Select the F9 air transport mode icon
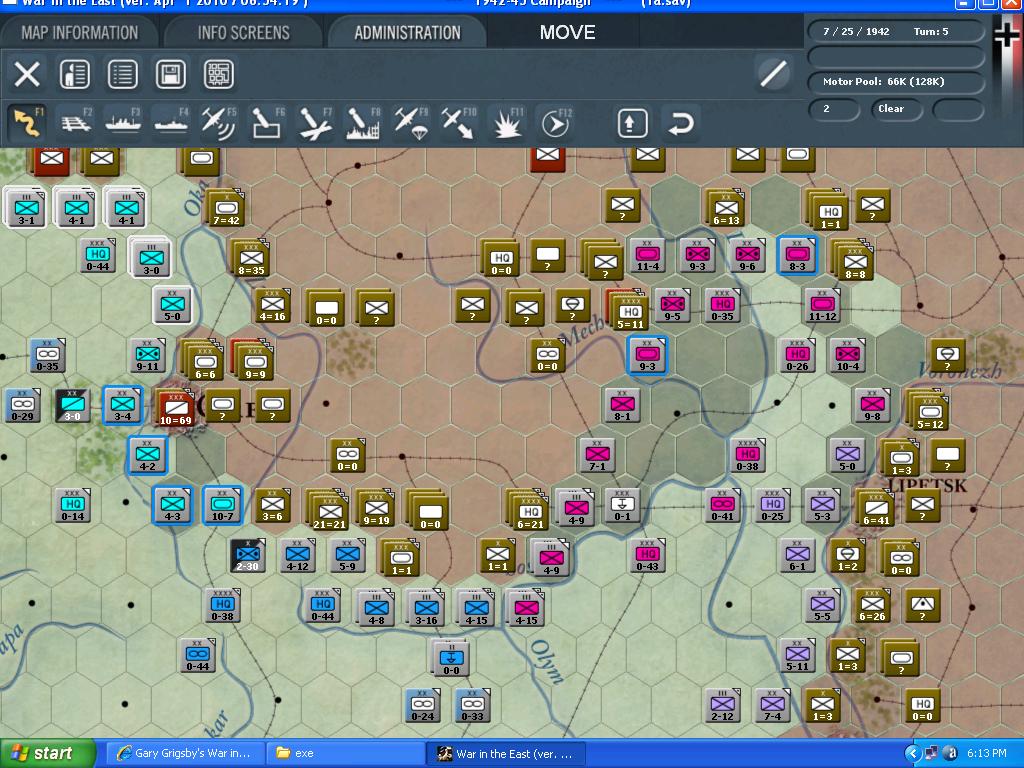The height and width of the screenshot is (768, 1024). click(411, 123)
